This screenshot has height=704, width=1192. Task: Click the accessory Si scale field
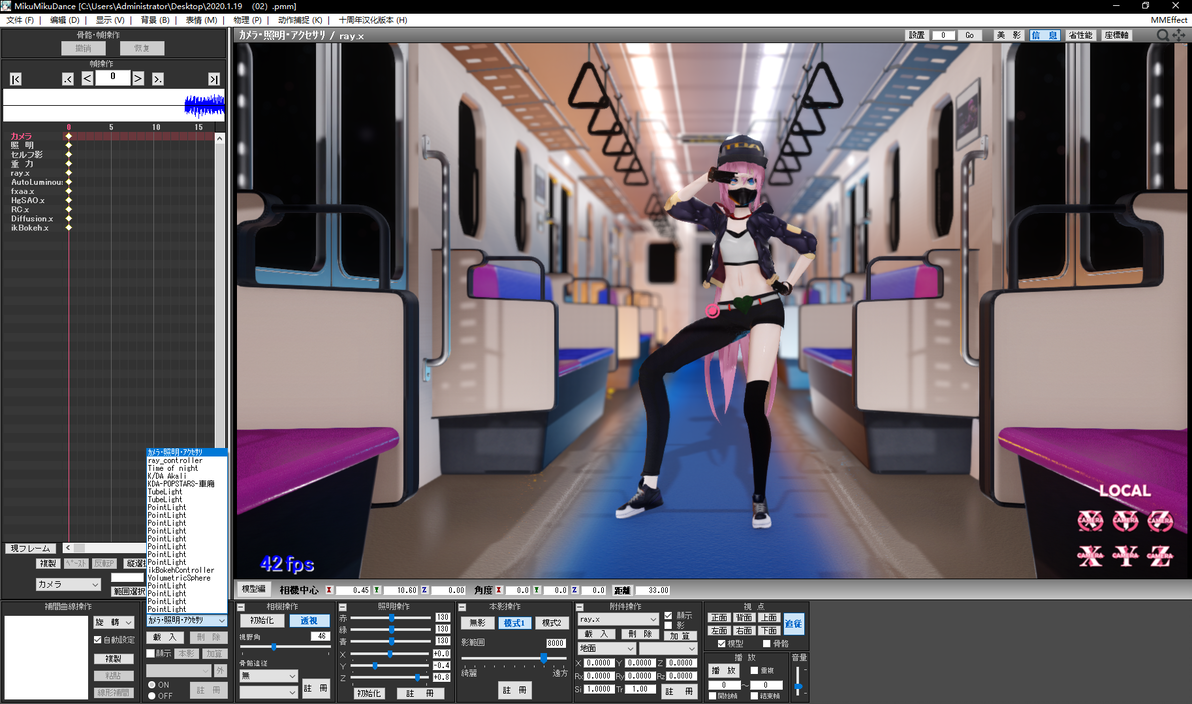click(x=598, y=689)
